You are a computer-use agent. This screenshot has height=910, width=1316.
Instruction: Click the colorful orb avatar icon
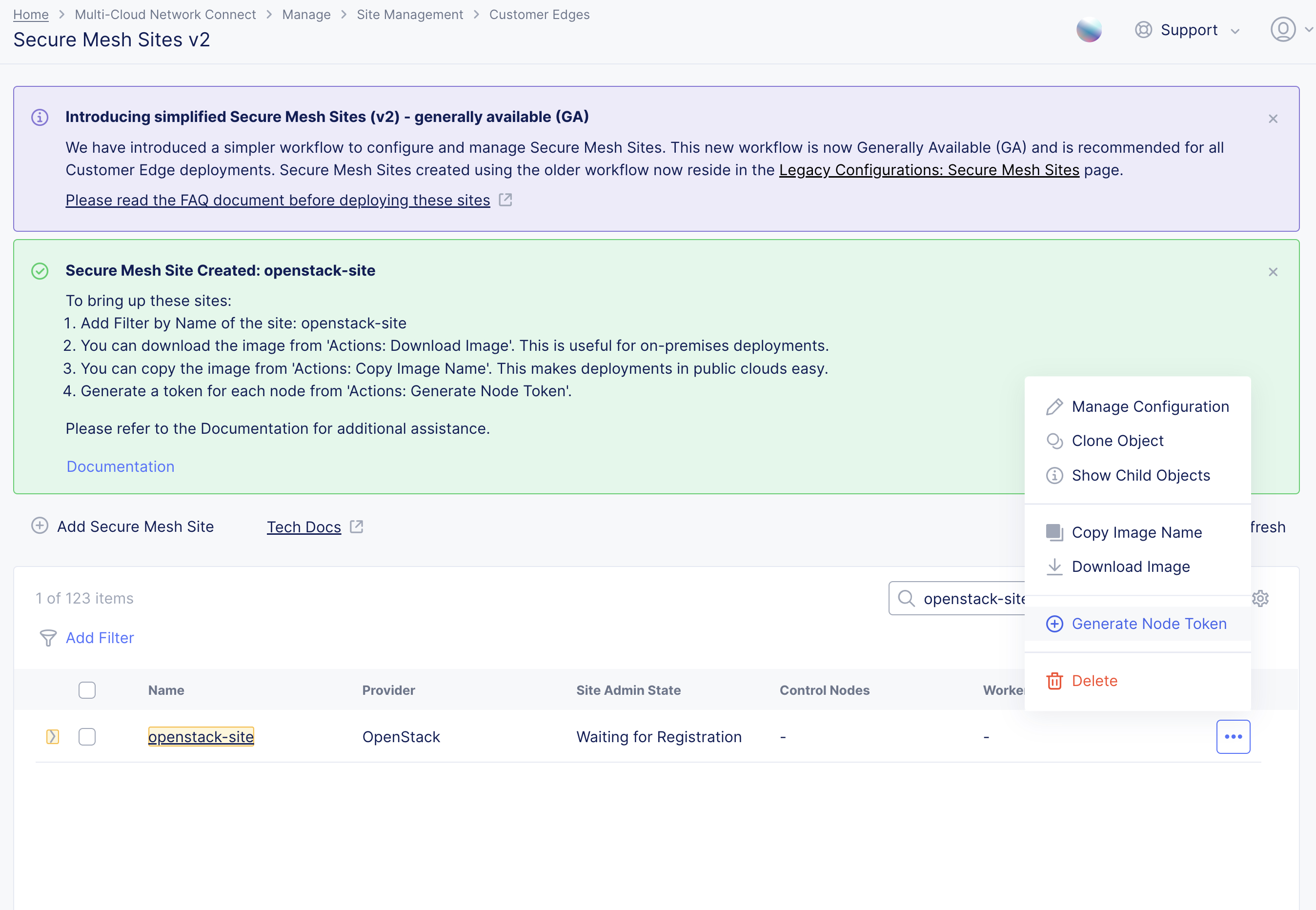1089,30
